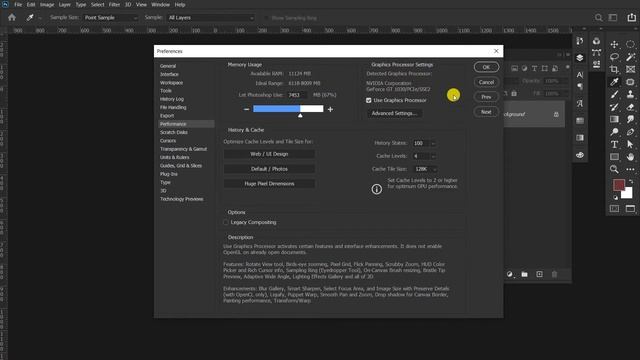
Task: Select the Clone Stamp tool
Action: (x=630, y=94)
